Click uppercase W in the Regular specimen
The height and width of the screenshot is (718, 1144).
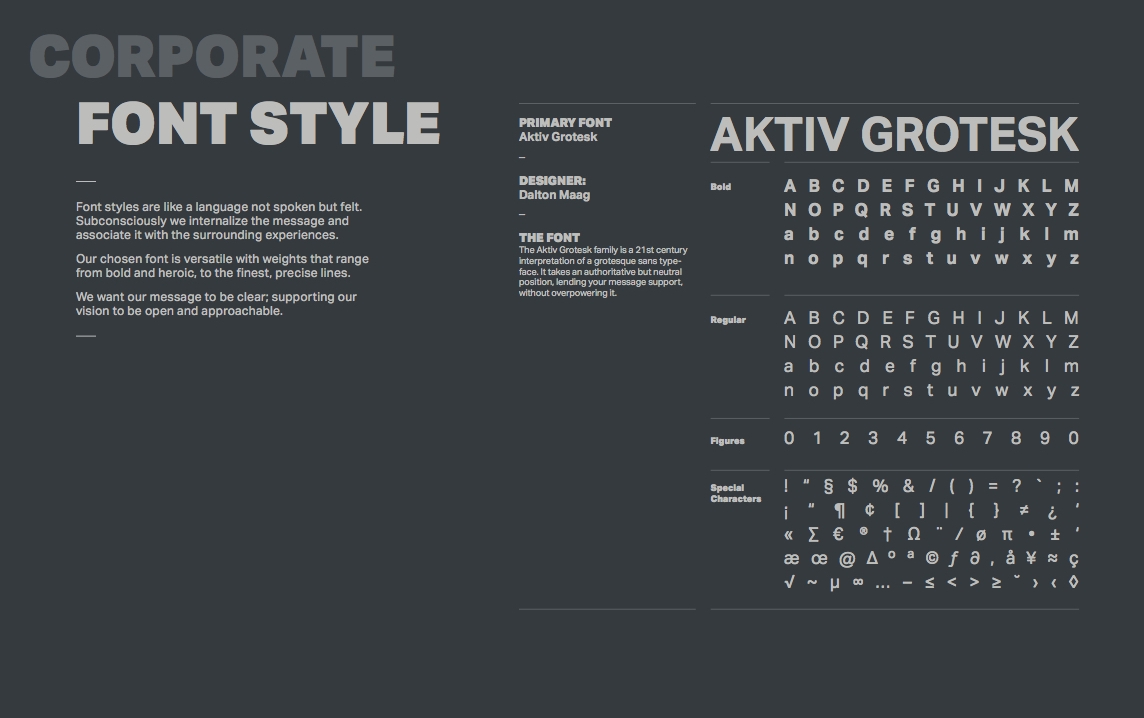tap(1002, 342)
